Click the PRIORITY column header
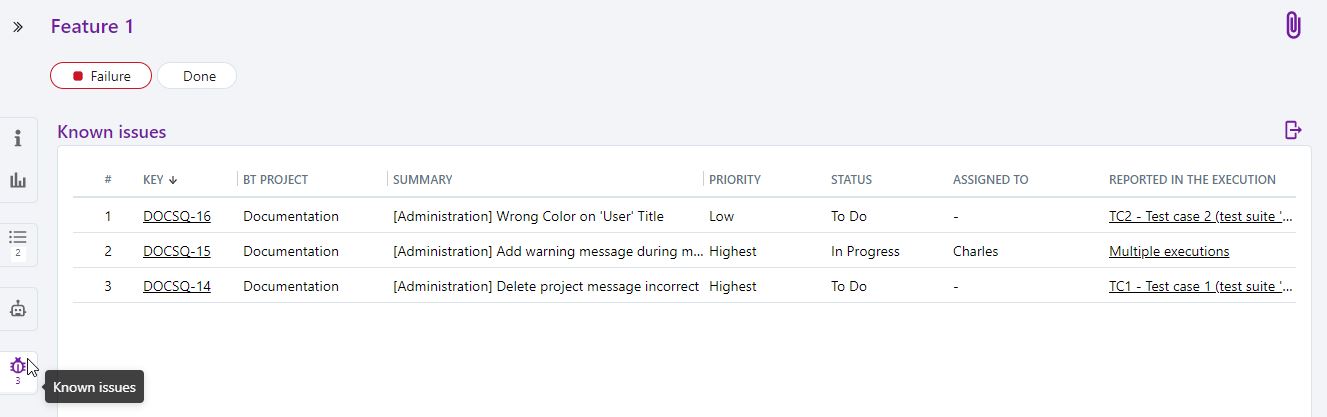Viewport: 1327px width, 417px height. coord(734,180)
